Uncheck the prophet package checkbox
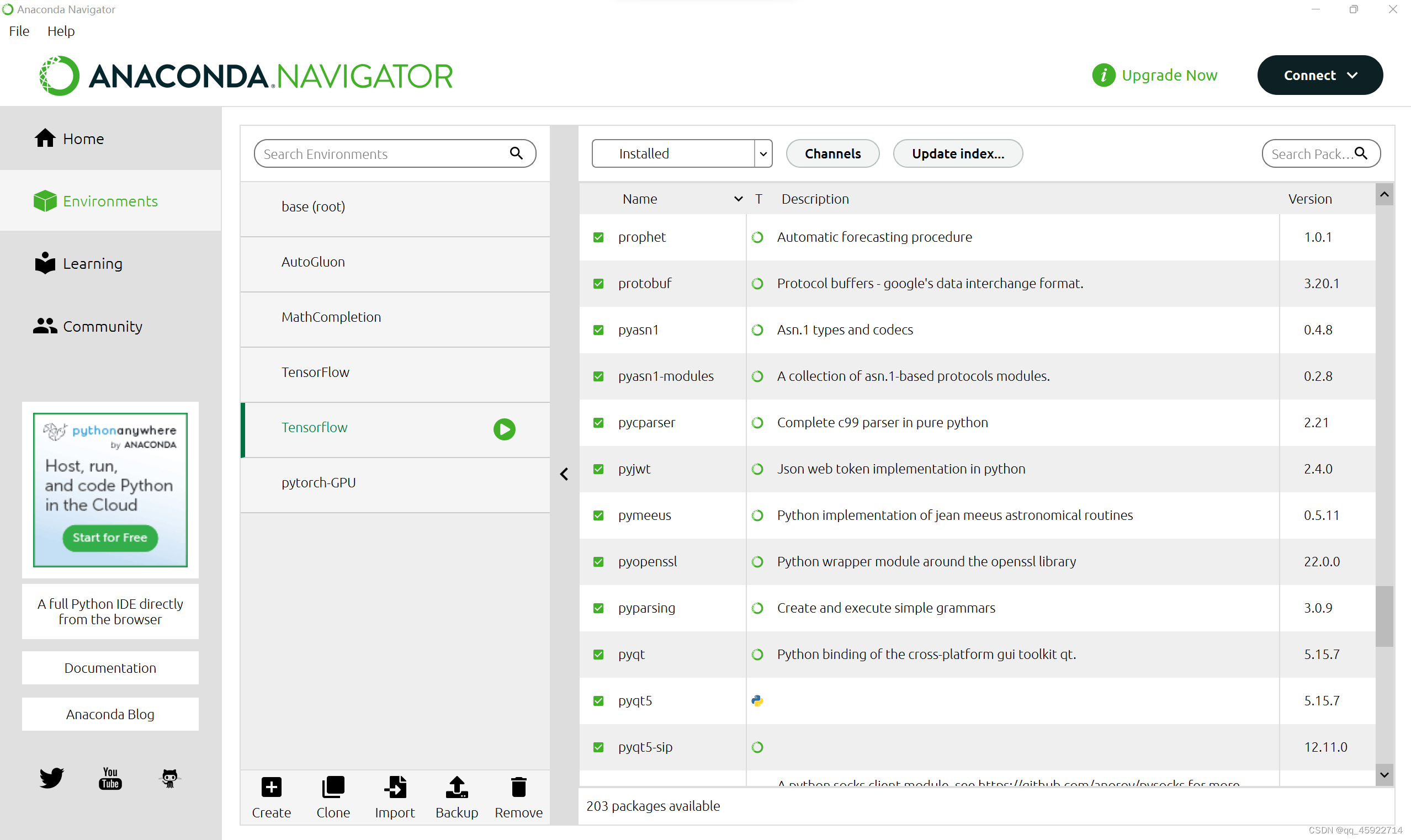The image size is (1411, 840). click(598, 237)
